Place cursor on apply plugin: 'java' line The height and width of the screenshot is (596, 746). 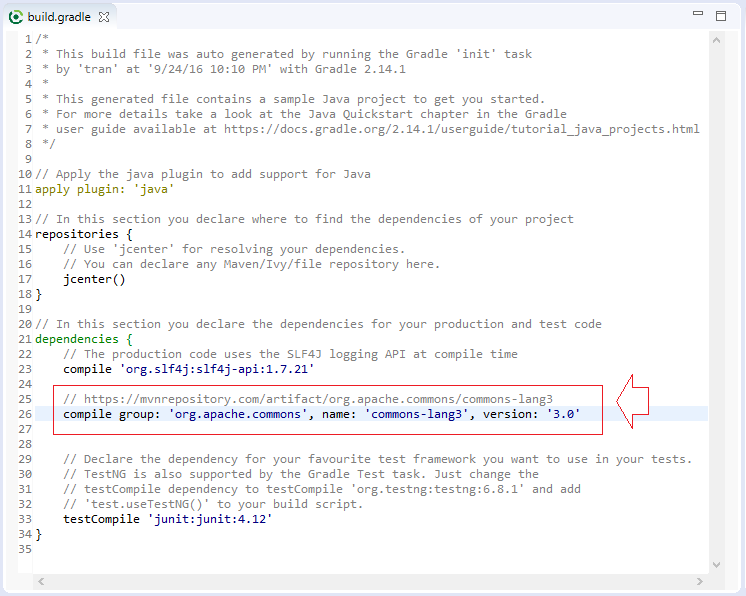coord(105,189)
